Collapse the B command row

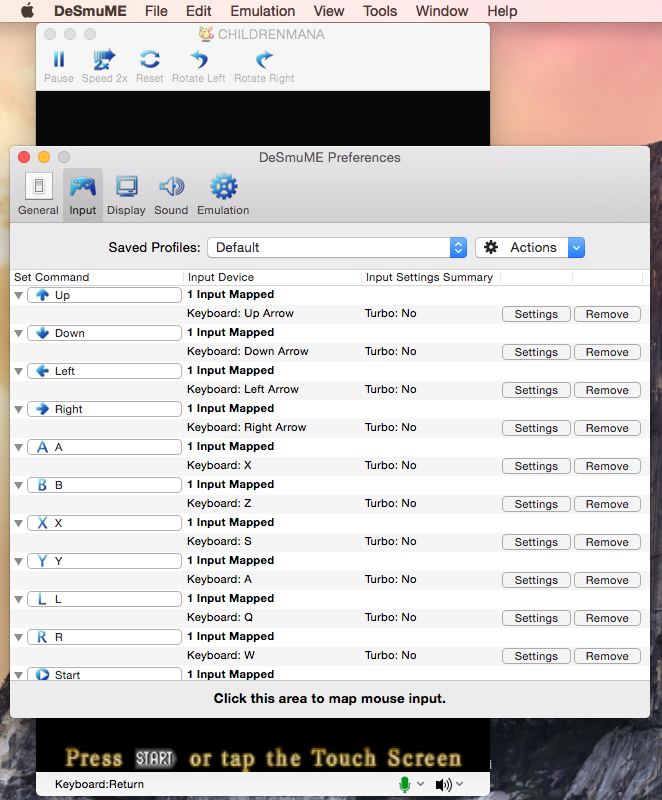[18, 486]
